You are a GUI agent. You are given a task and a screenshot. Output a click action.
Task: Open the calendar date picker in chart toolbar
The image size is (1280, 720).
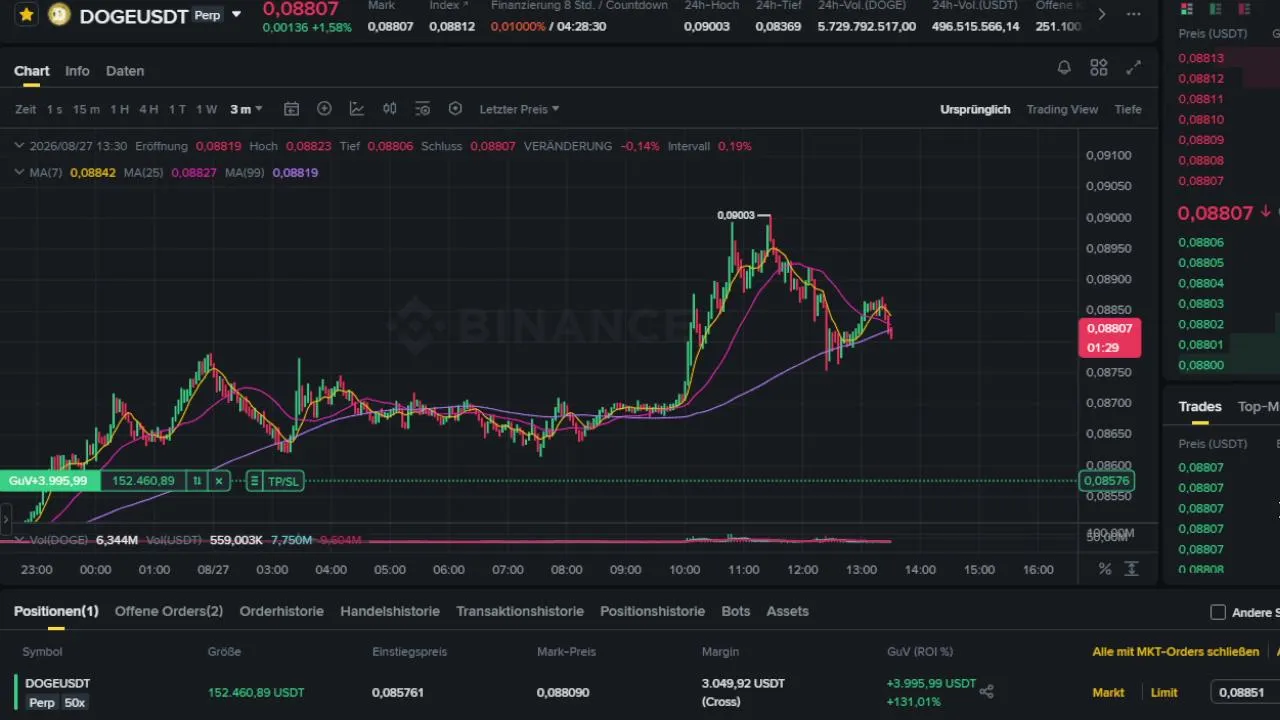pyautogui.click(x=291, y=109)
